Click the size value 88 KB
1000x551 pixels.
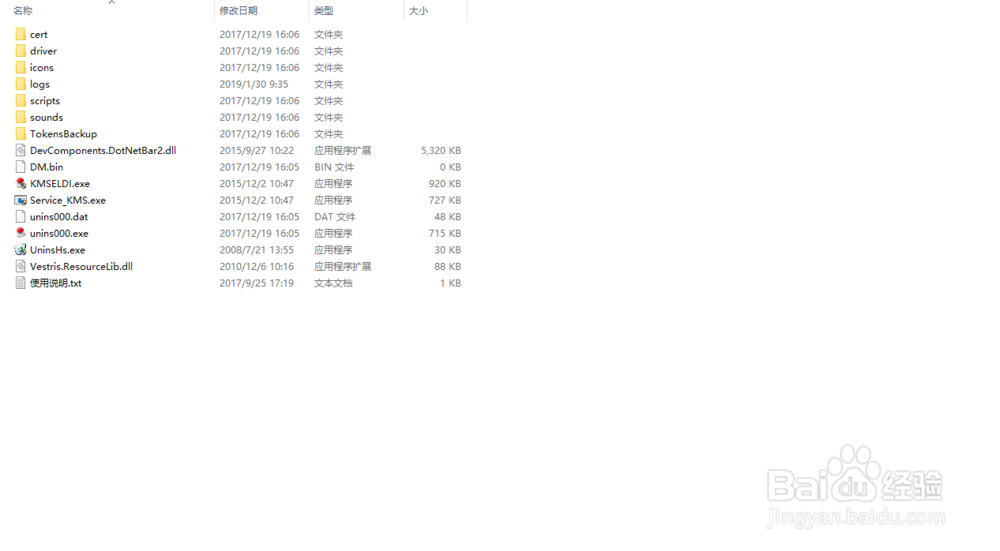[x=448, y=267]
